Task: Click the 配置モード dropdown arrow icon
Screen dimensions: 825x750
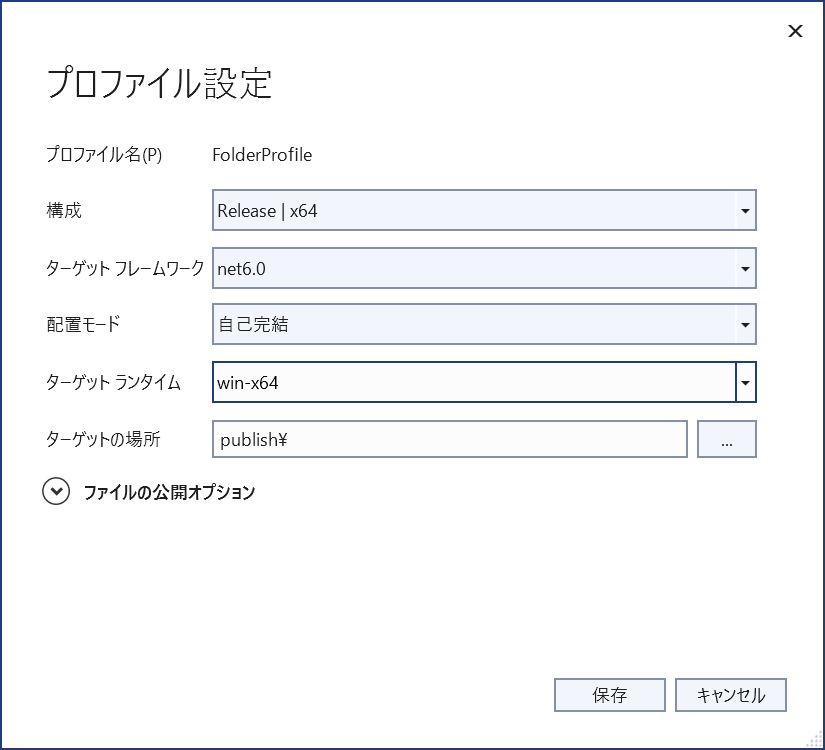Action: pyautogui.click(x=744, y=324)
